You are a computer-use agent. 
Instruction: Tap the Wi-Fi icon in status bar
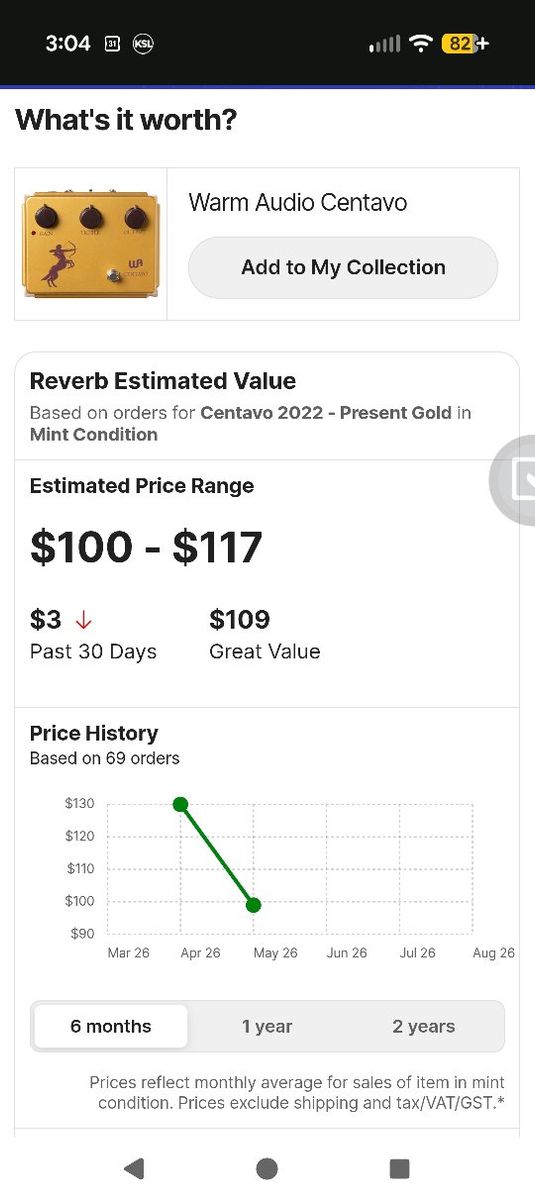coord(421,44)
